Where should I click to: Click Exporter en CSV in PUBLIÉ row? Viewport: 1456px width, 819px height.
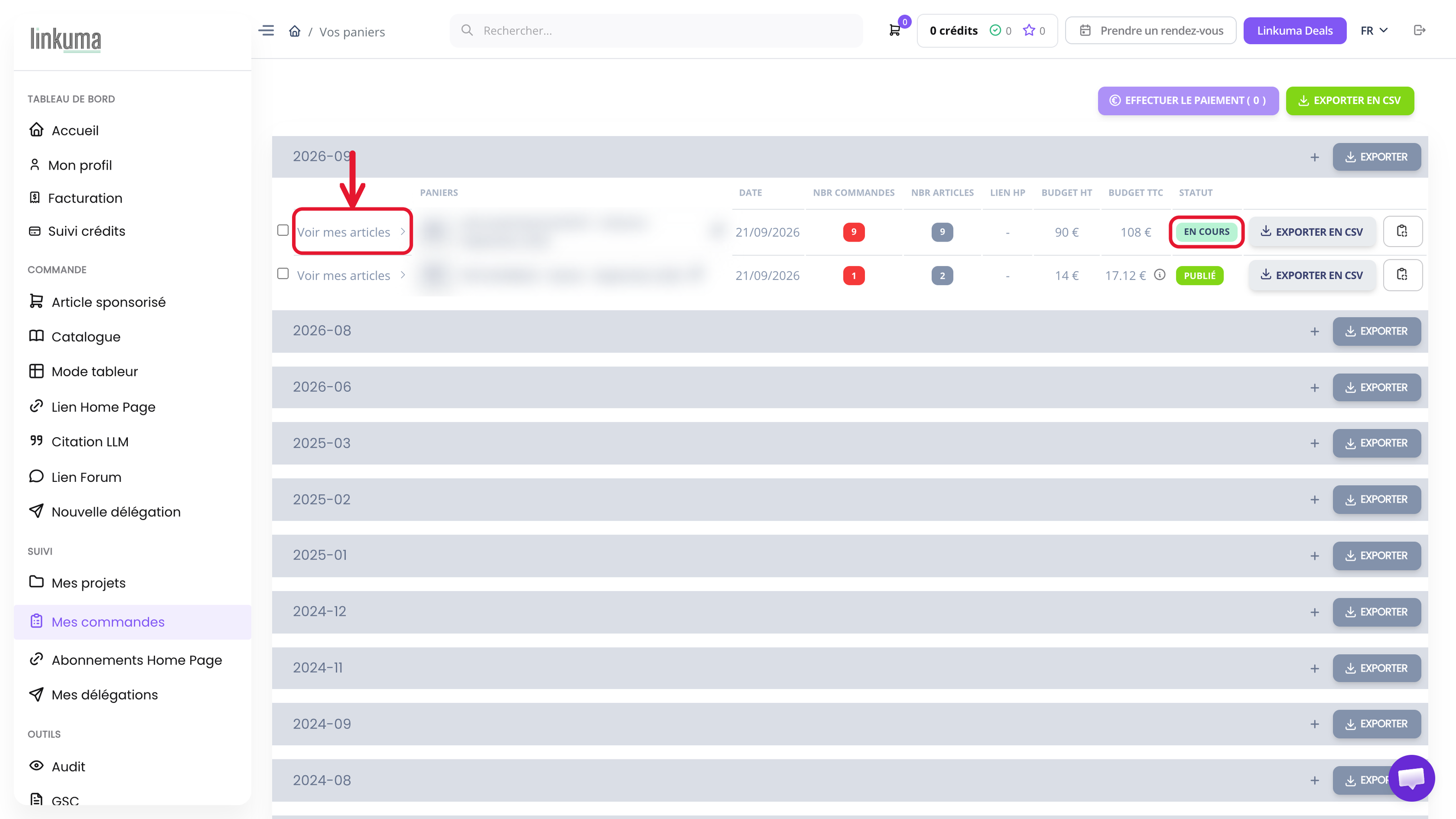click(1312, 275)
